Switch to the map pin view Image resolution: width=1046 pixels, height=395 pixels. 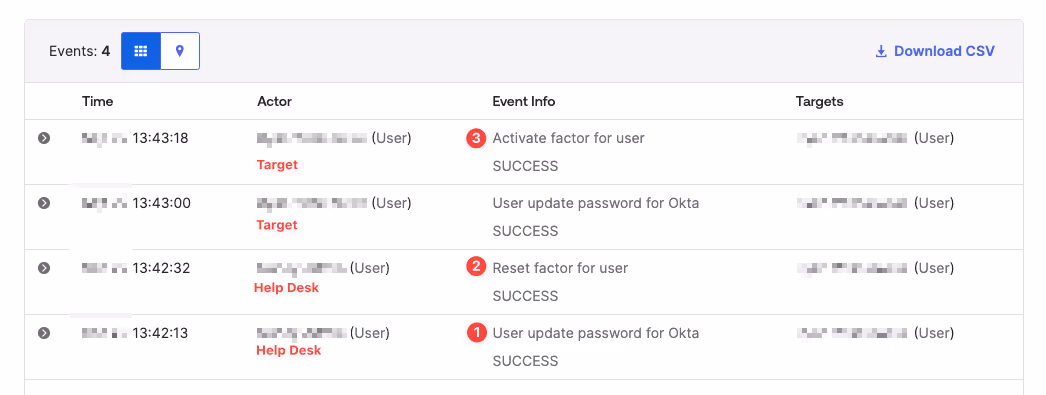(x=180, y=51)
